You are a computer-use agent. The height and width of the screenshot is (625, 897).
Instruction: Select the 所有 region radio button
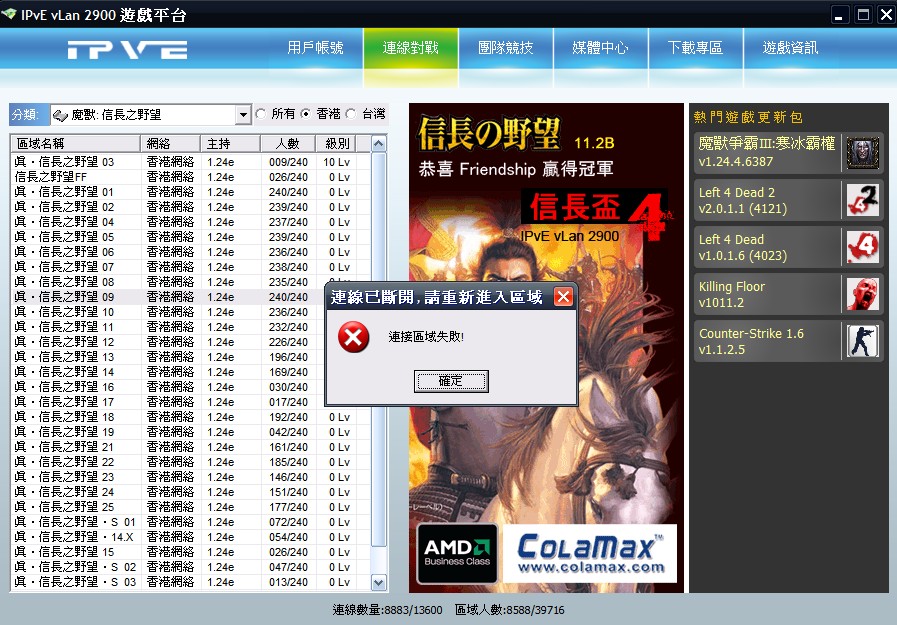[261, 114]
